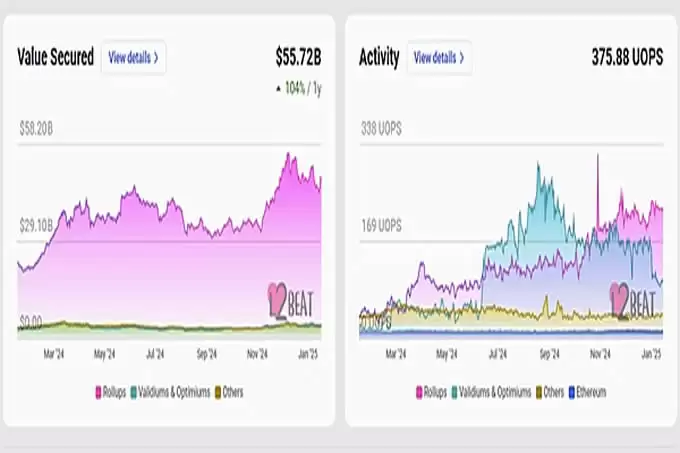Click the 169 UOPS axis label

pos(381,226)
